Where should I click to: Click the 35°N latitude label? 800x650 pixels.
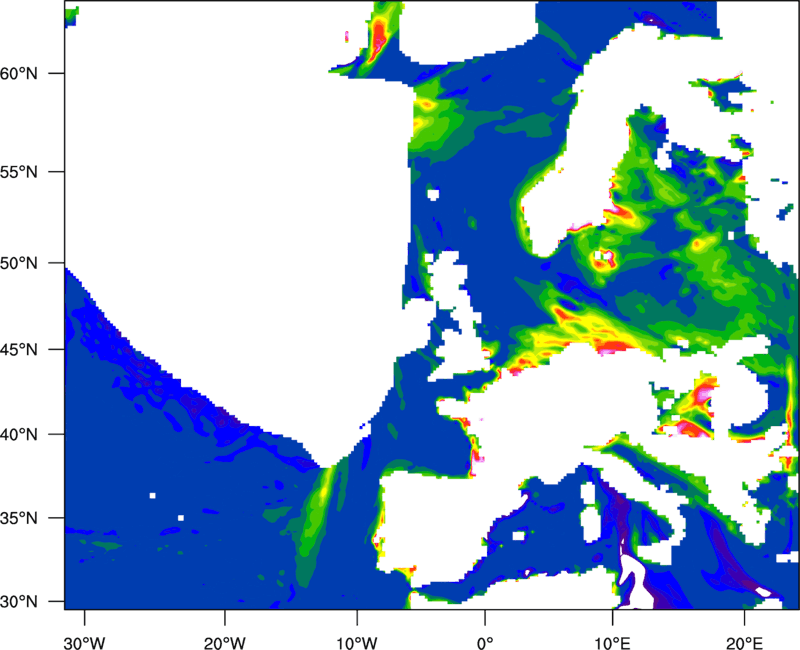click(x=19, y=518)
